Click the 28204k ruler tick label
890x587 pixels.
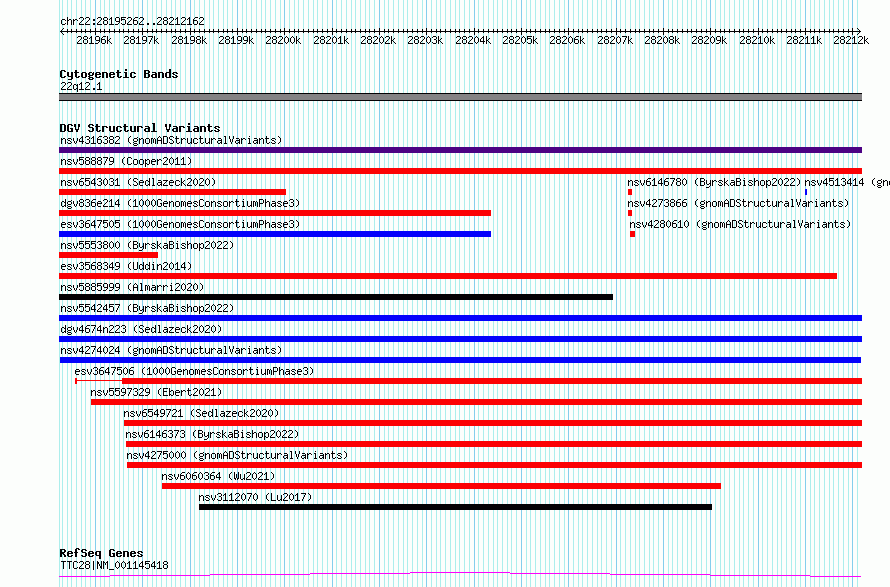coord(473,40)
